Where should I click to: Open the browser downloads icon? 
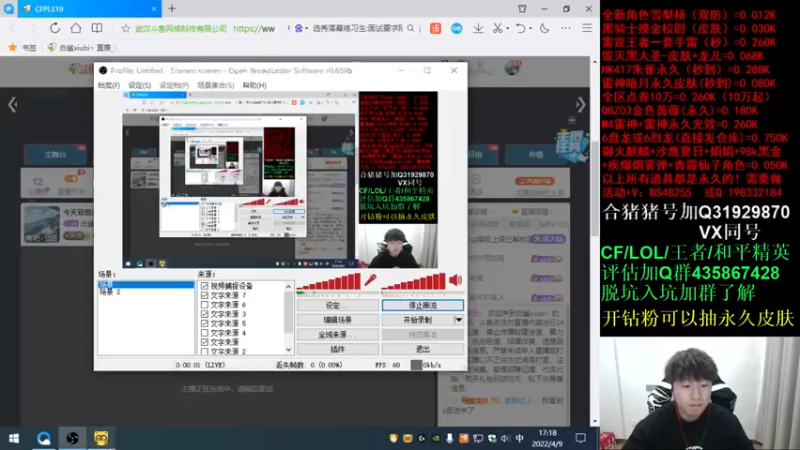(478, 29)
